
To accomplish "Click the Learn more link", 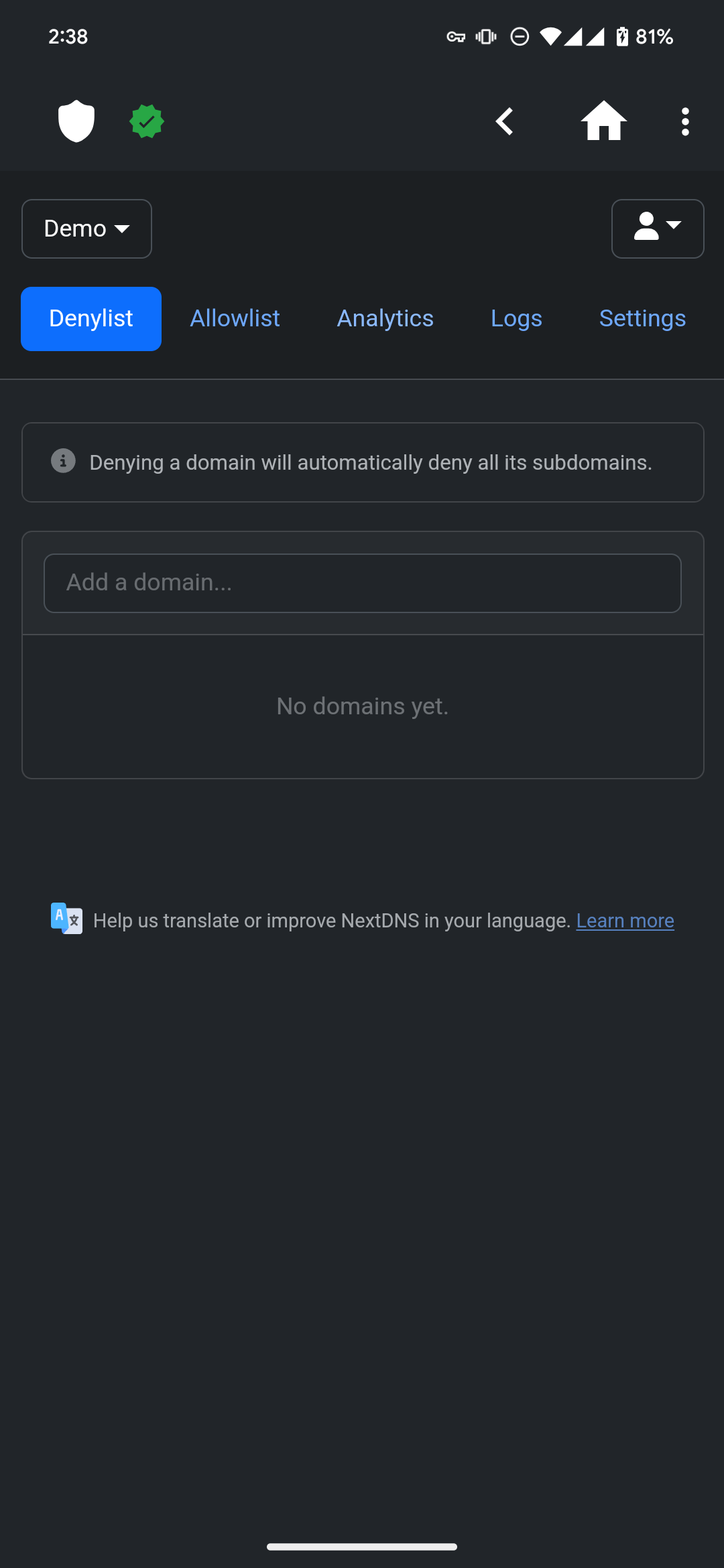I will point(625,921).
